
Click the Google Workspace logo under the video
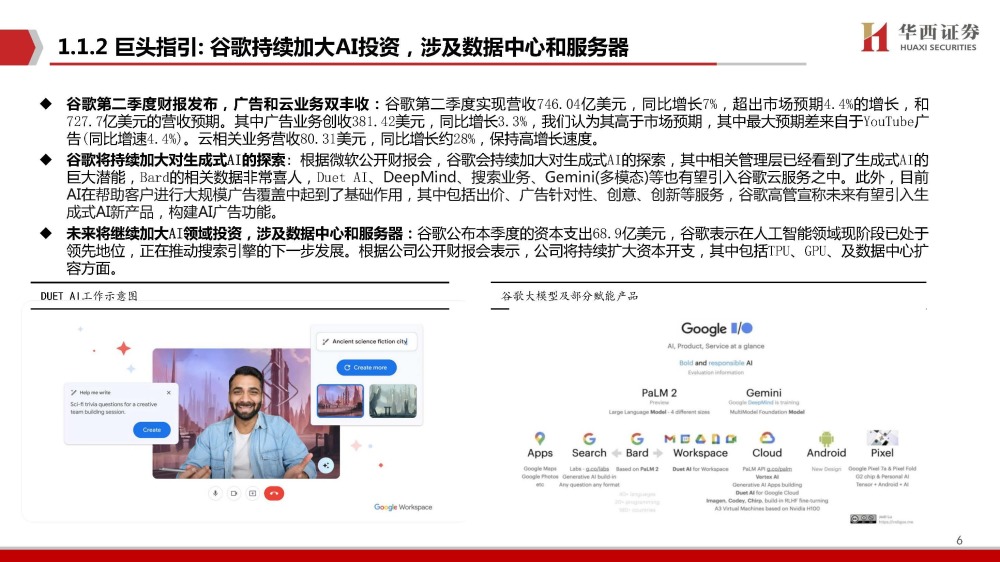pyautogui.click(x=403, y=507)
